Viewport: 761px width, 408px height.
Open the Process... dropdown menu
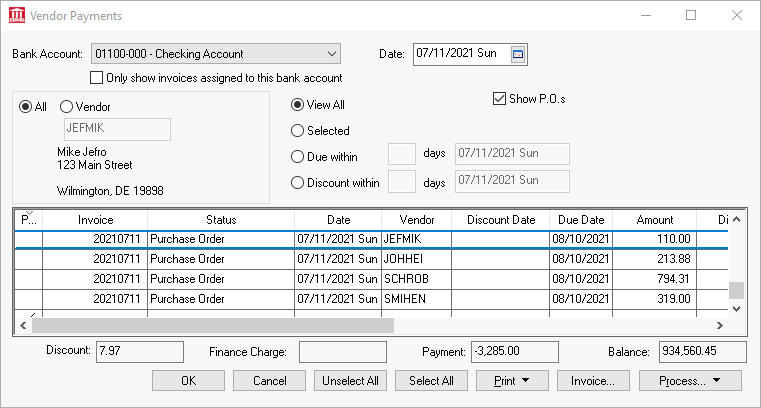(x=690, y=381)
